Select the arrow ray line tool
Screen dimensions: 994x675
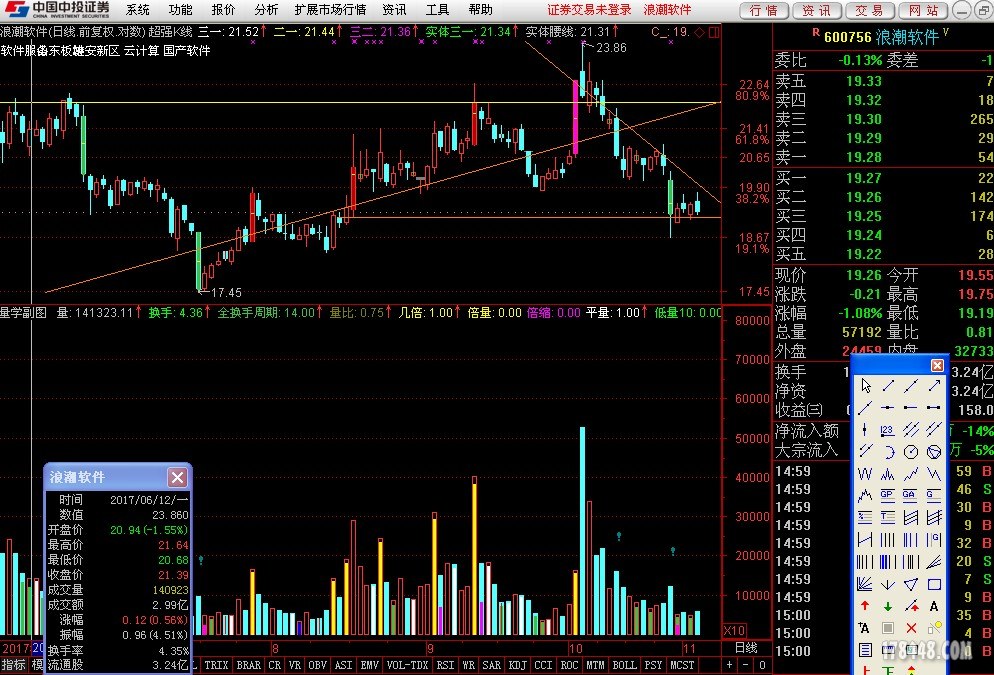[934, 385]
